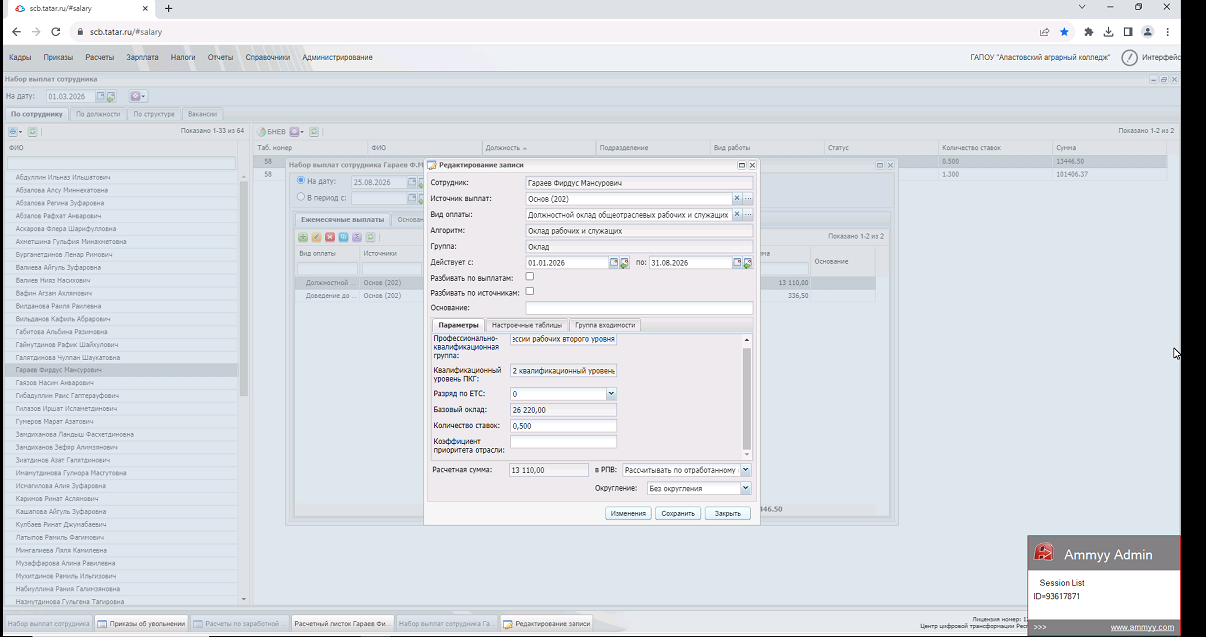Image resolution: width=1206 pixels, height=637 pixels.
Task: Click the Изменения button
Action: pyautogui.click(x=628, y=513)
